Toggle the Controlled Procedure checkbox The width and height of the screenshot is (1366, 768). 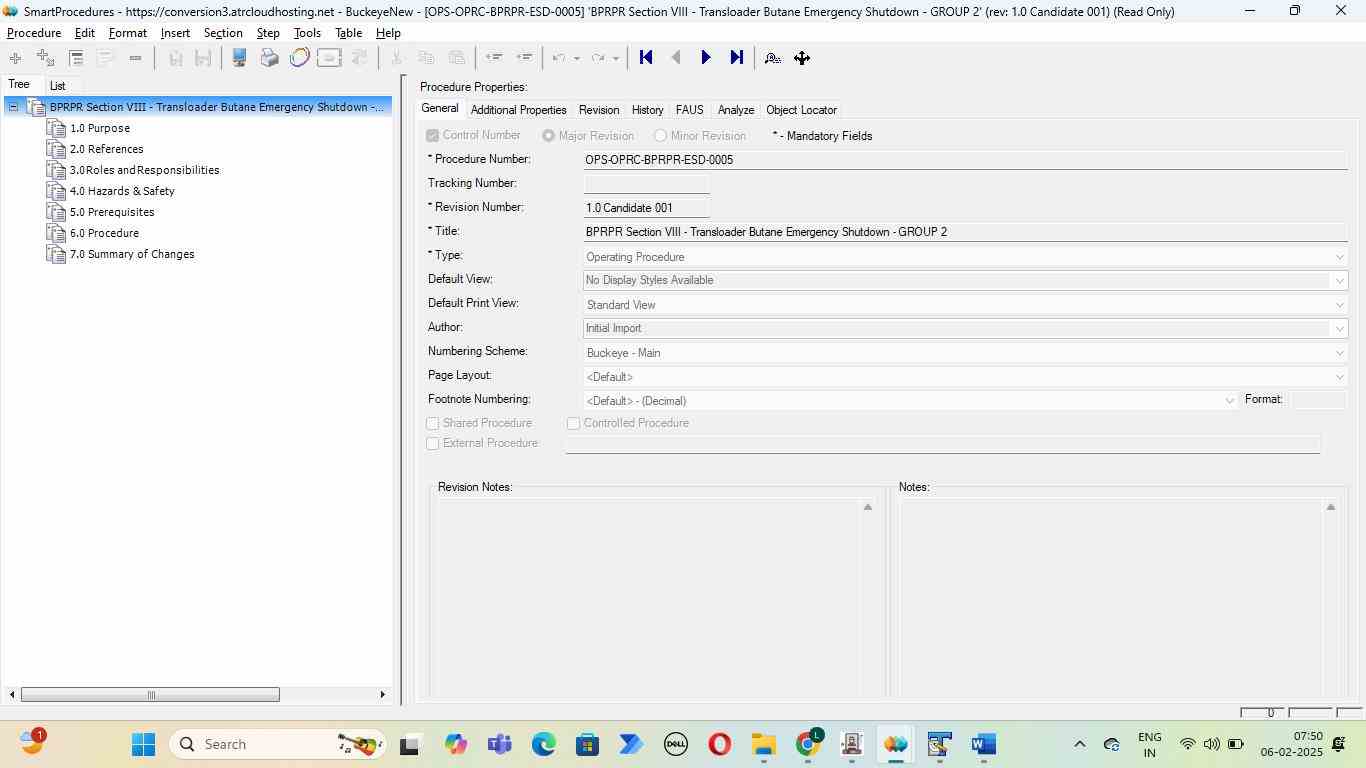(x=574, y=424)
